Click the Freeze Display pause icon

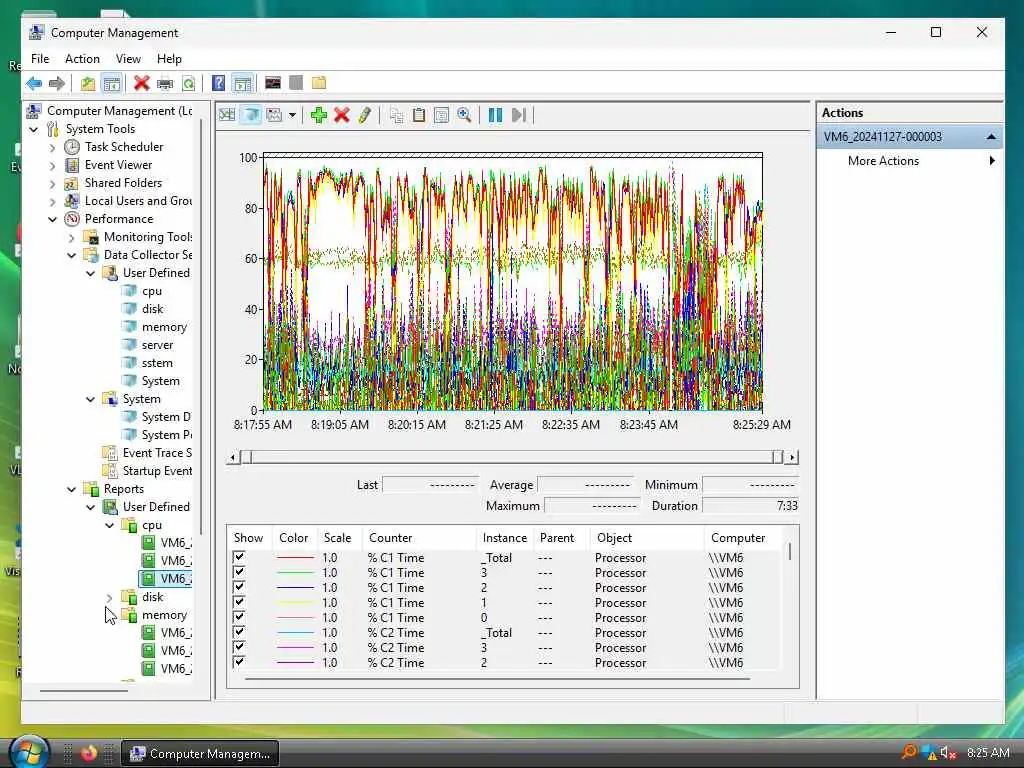pos(495,115)
